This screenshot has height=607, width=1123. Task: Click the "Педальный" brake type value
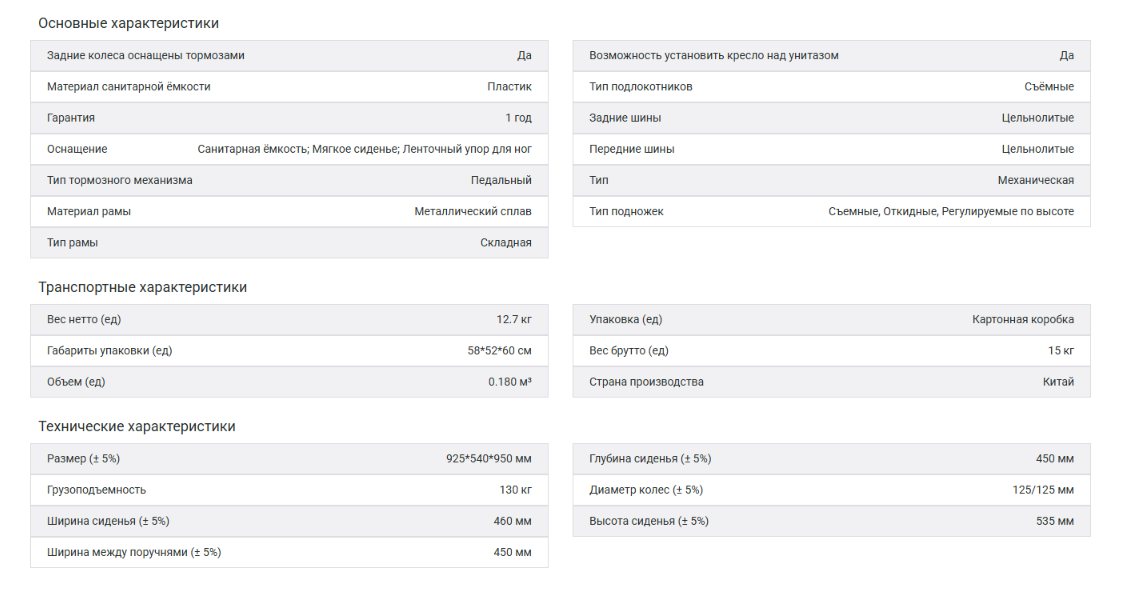pos(501,180)
